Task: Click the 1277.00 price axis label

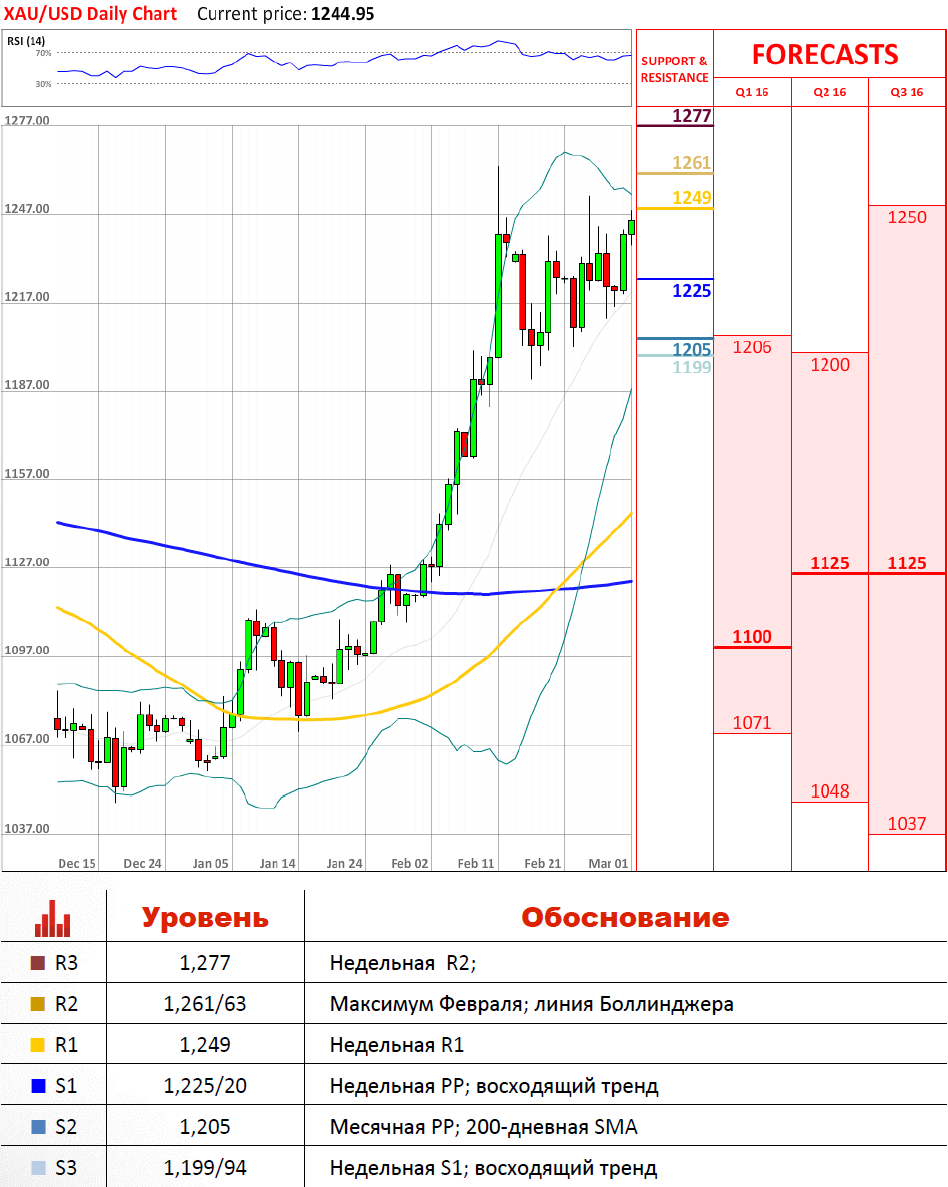Action: click(27, 120)
